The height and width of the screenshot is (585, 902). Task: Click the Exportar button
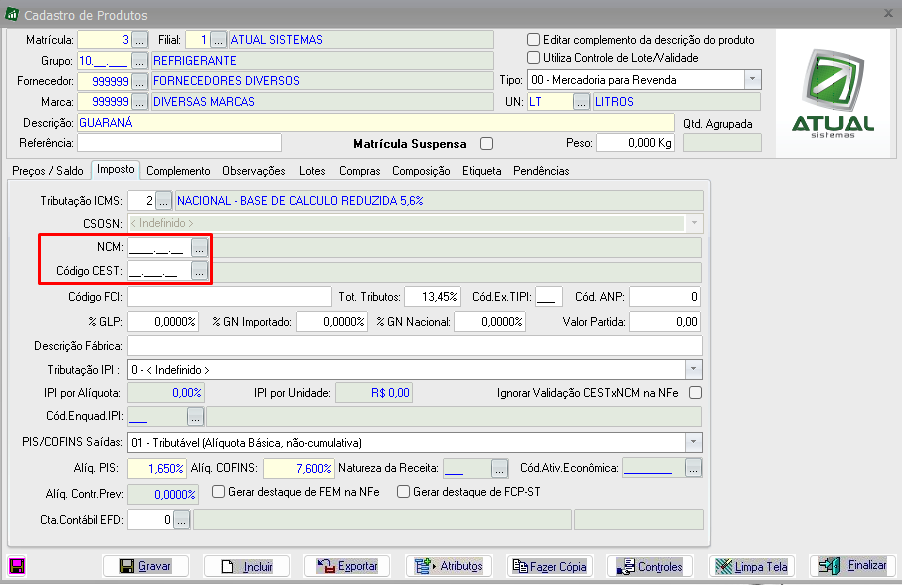(347, 566)
